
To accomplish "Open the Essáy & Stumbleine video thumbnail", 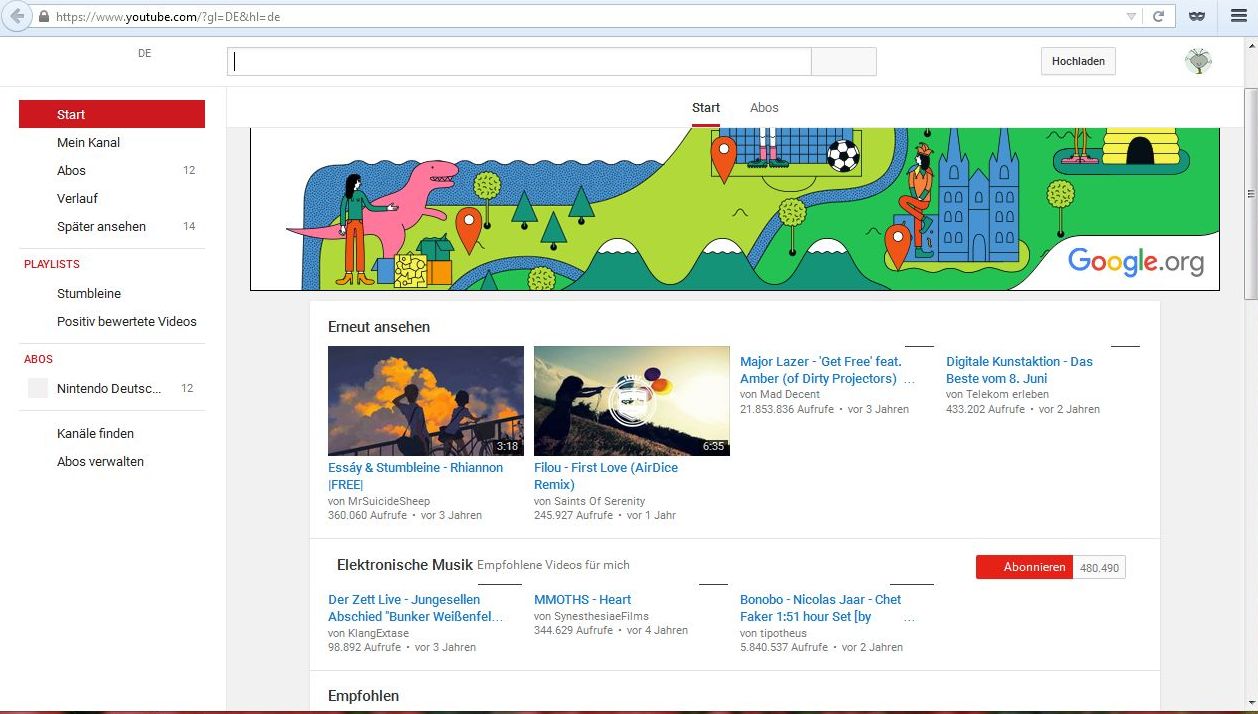I will pyautogui.click(x=426, y=401).
